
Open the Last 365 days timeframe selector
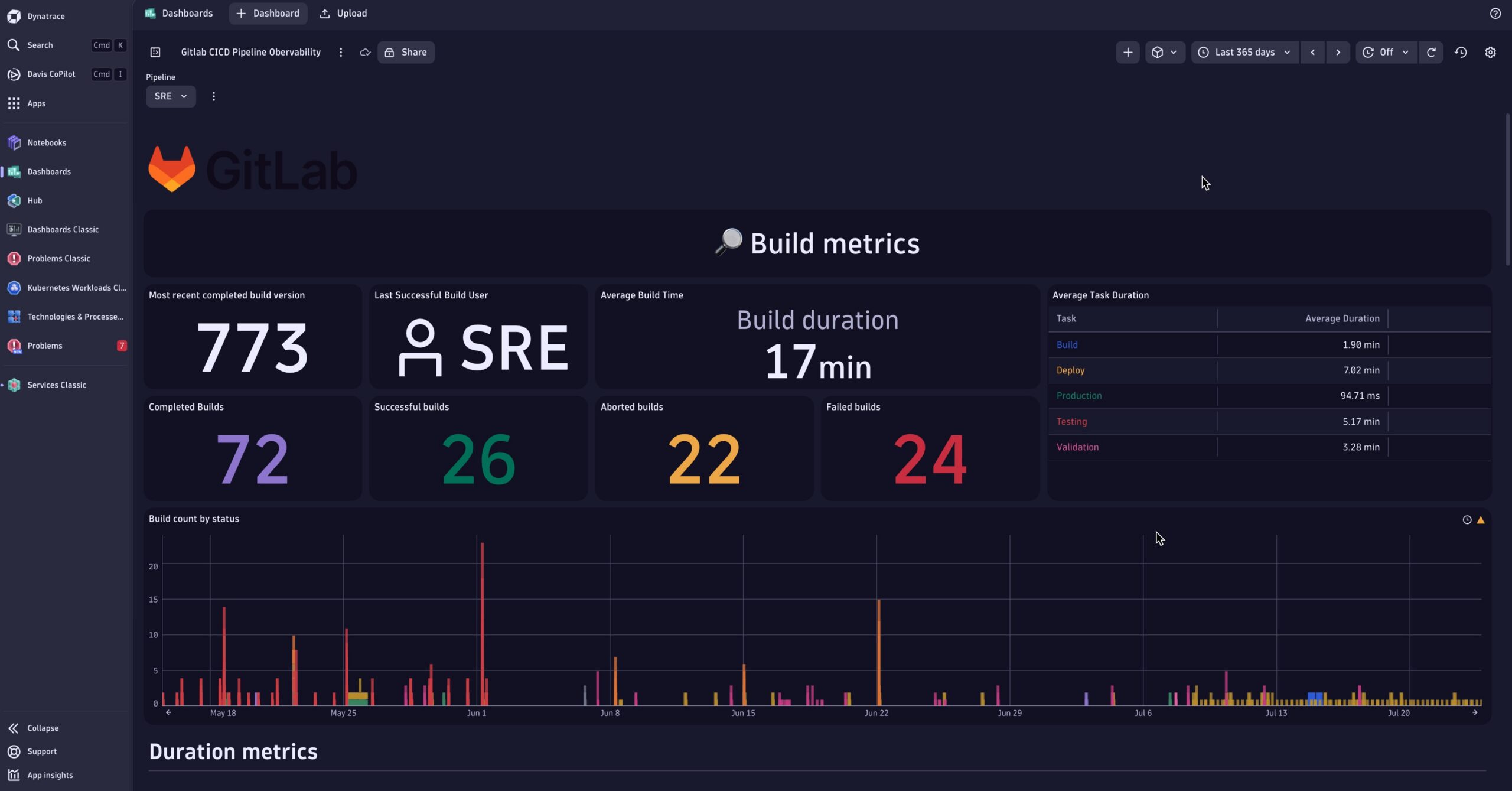(1244, 52)
